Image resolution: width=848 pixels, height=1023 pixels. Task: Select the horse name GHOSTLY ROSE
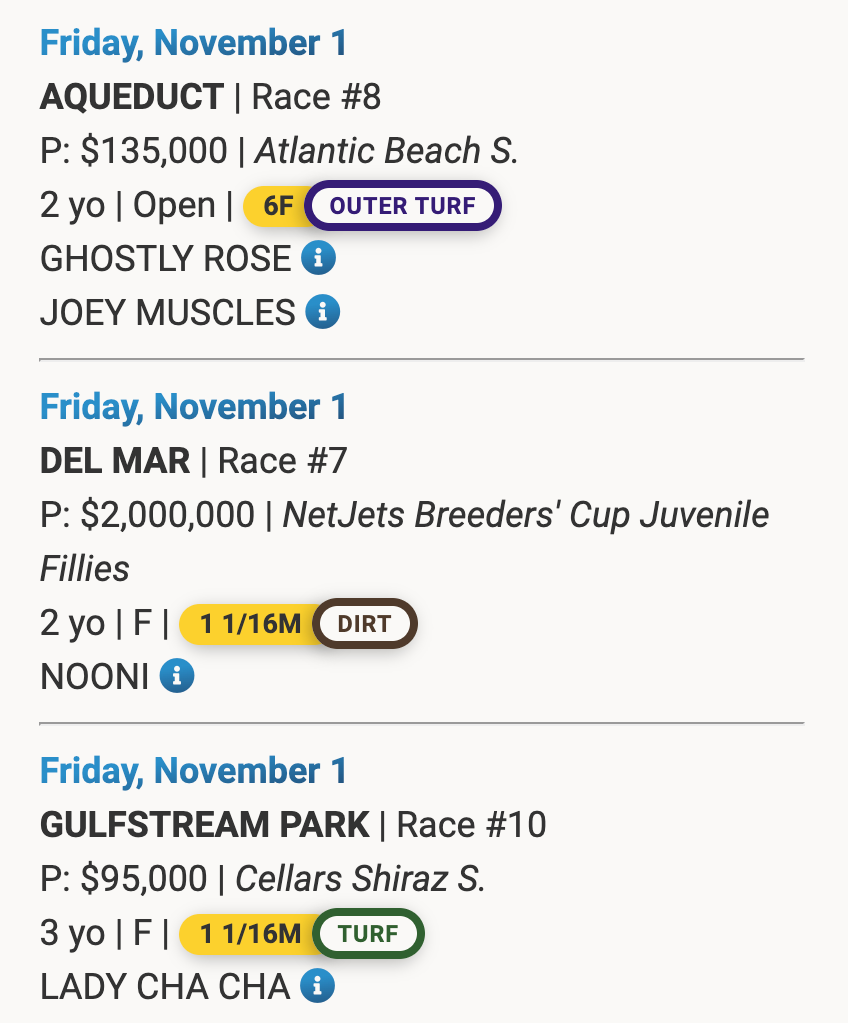165,259
